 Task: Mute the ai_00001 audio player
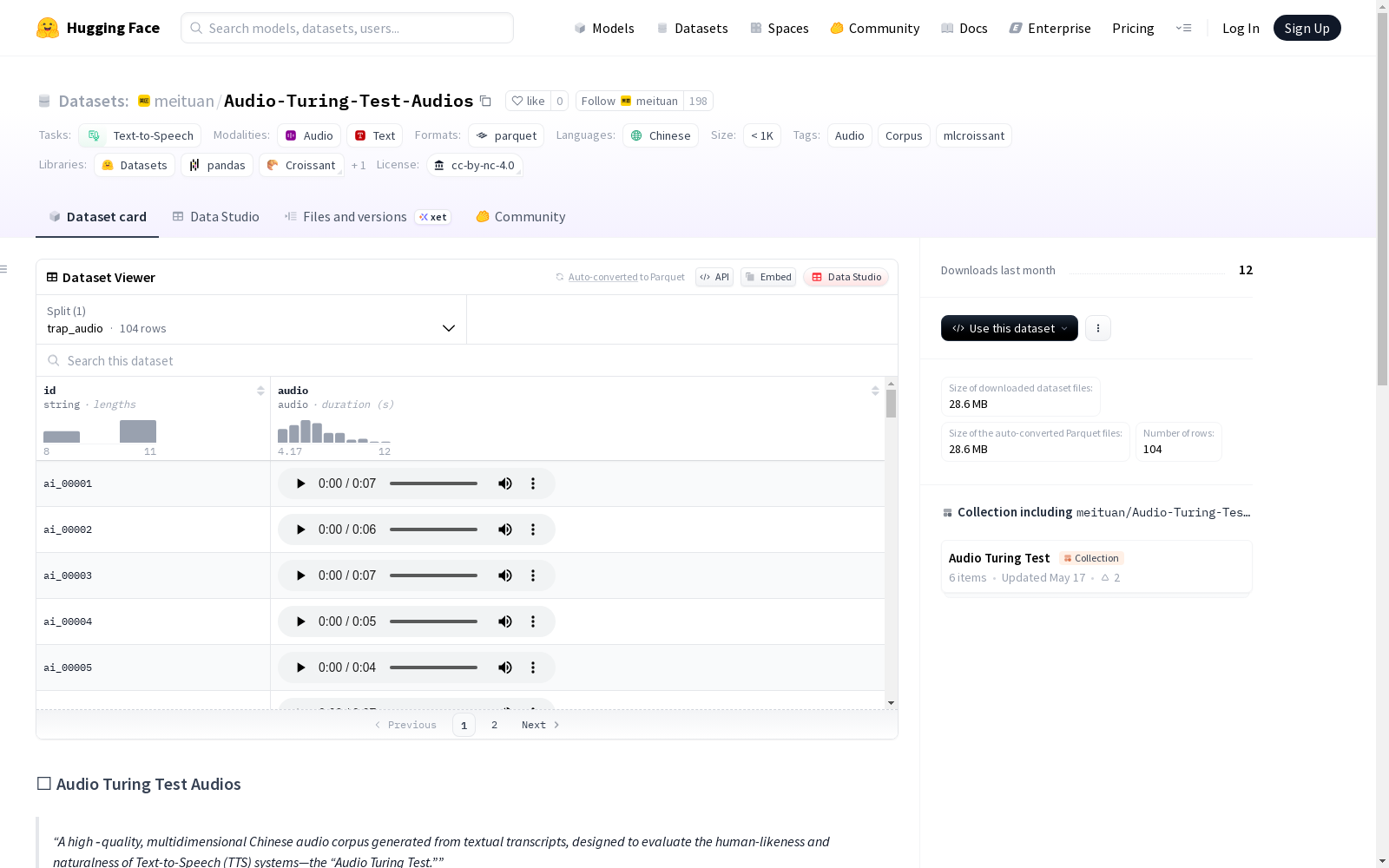click(x=505, y=483)
